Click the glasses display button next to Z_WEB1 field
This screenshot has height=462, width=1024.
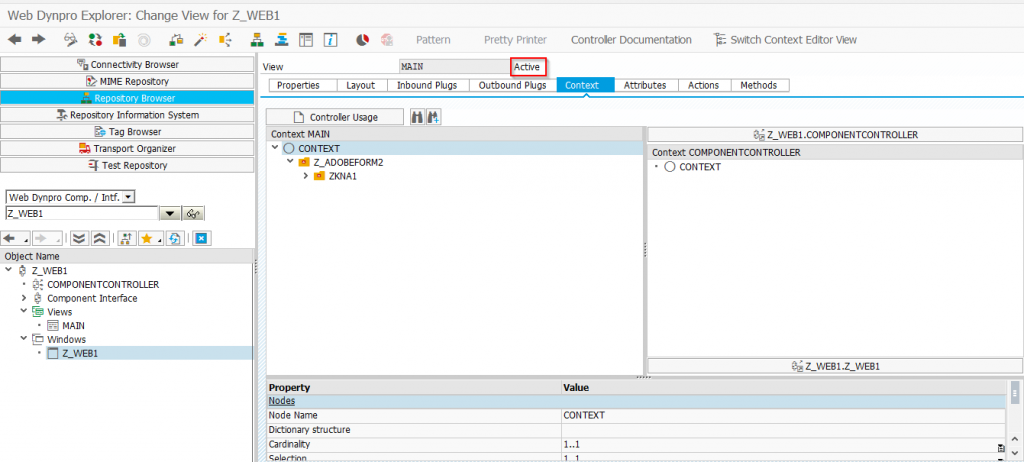(193, 213)
